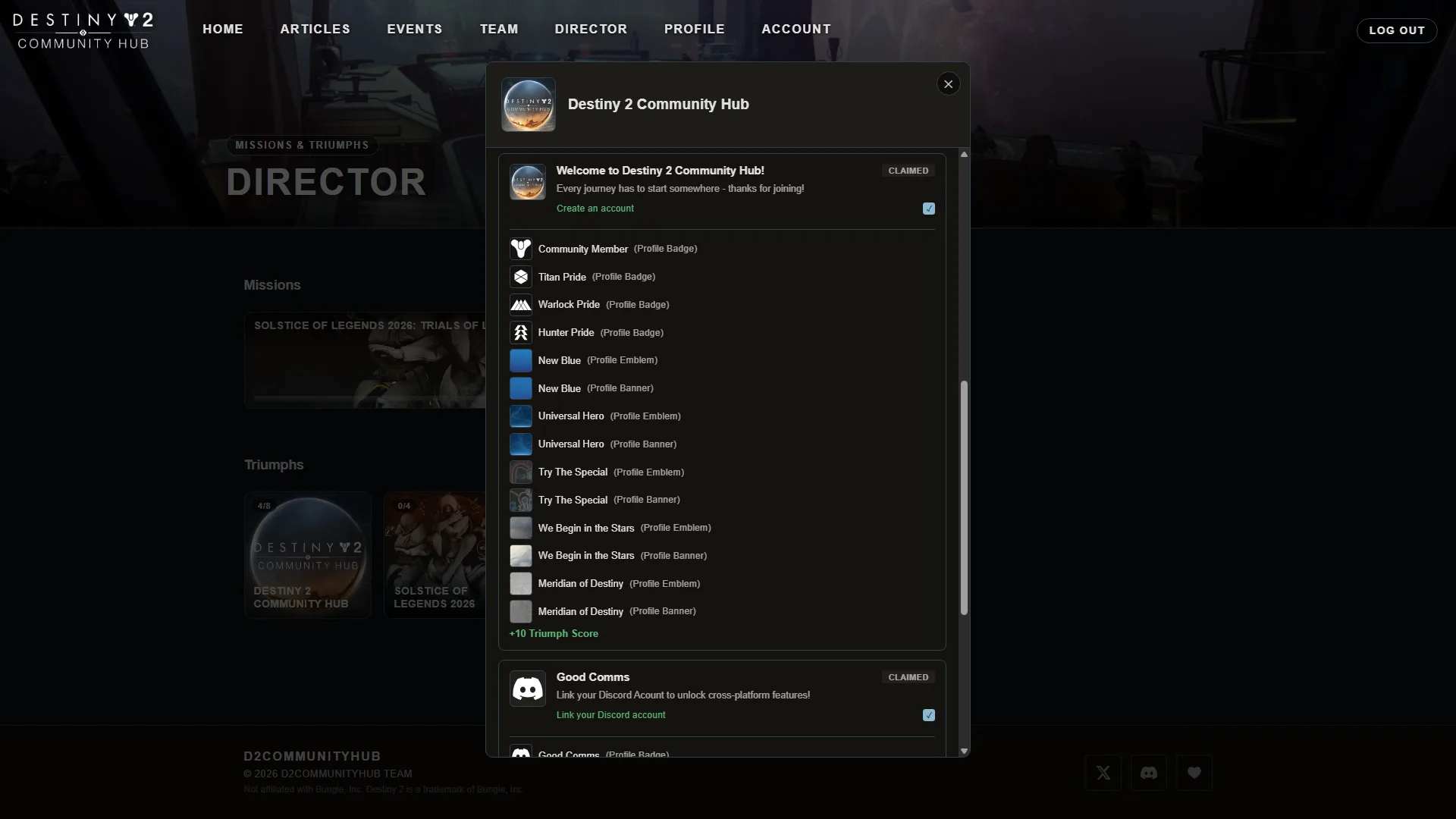Image resolution: width=1456 pixels, height=819 pixels.
Task: Open the Articles section
Action: 315,29
